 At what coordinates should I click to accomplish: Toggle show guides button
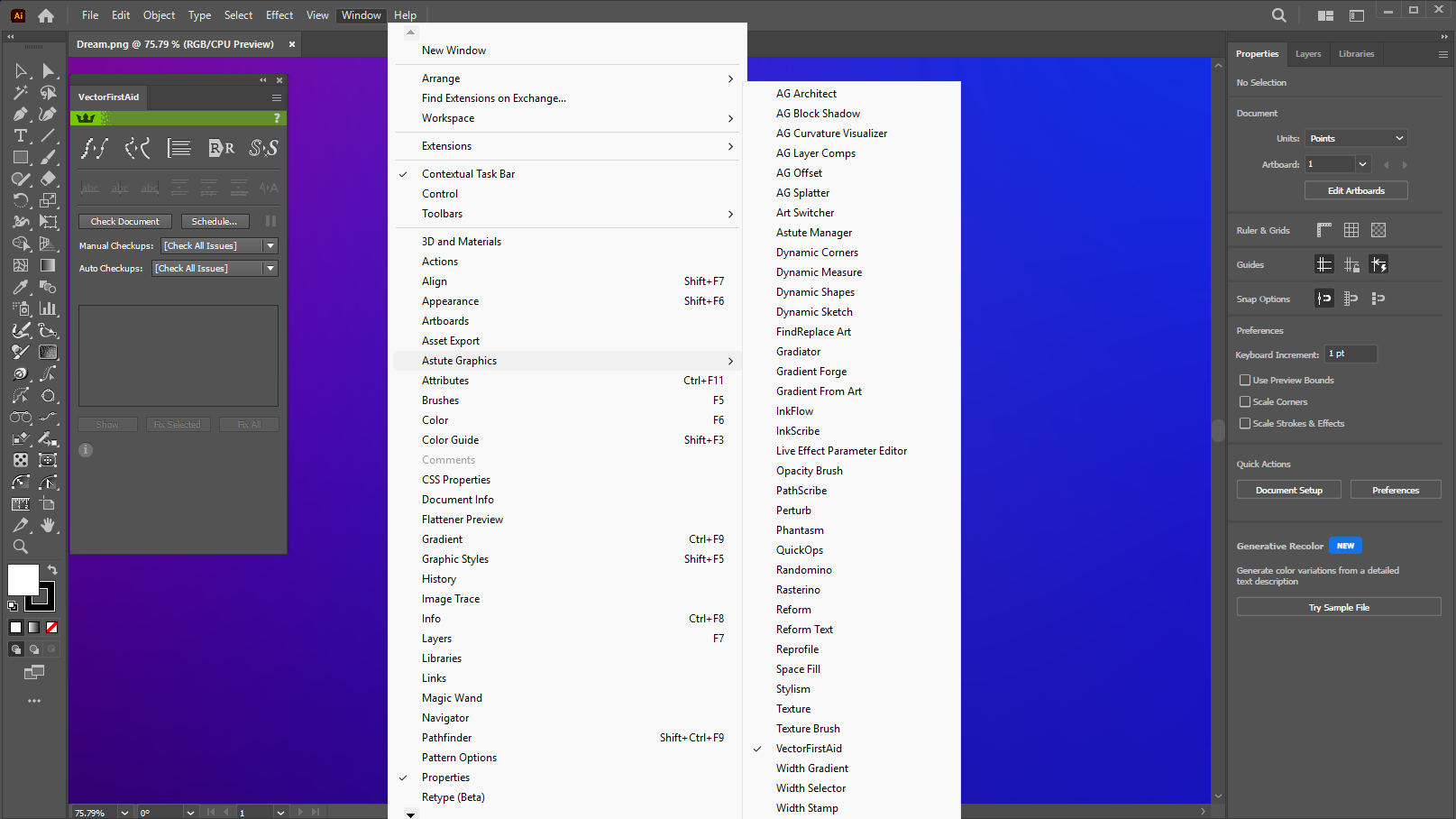[1324, 264]
